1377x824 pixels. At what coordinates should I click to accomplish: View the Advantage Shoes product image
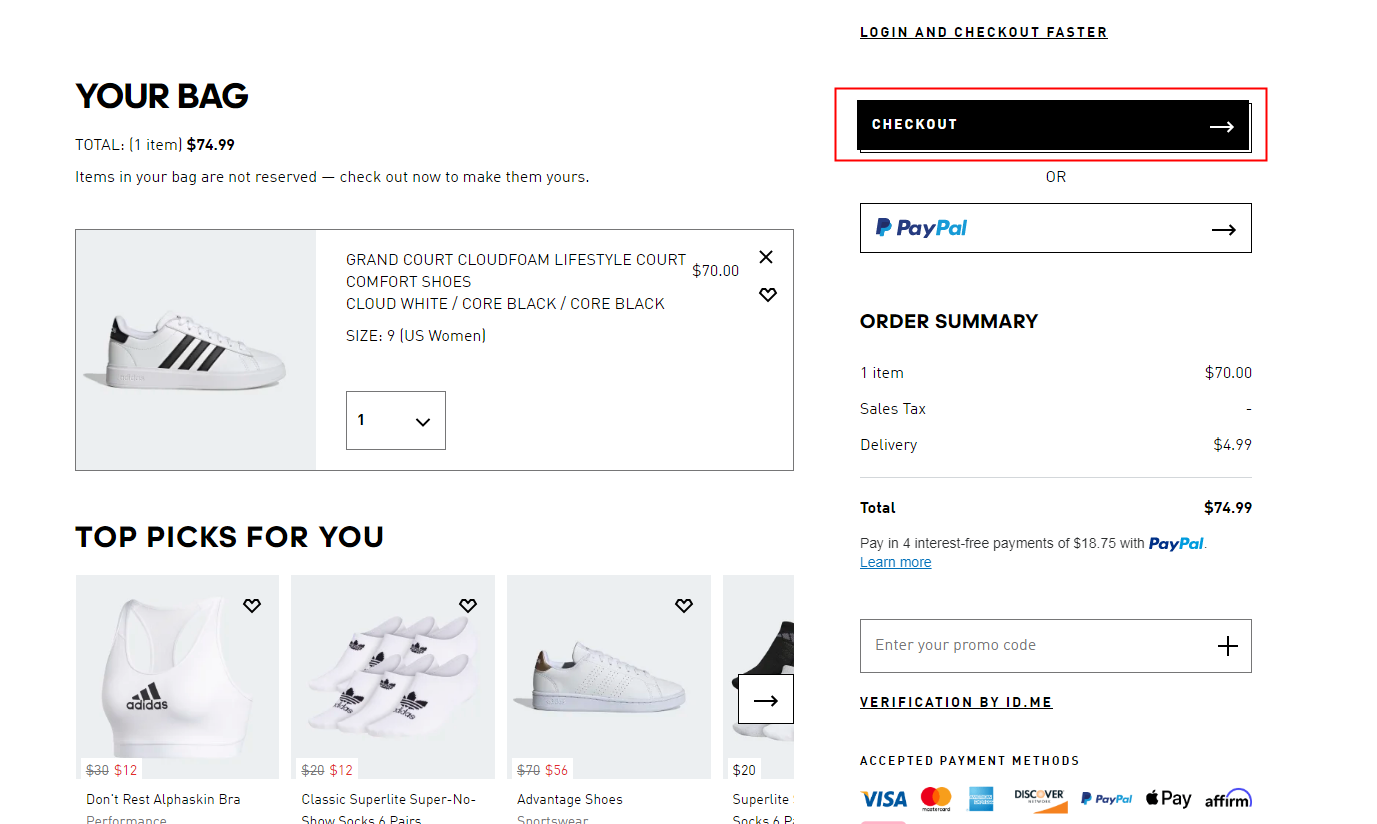pos(609,677)
